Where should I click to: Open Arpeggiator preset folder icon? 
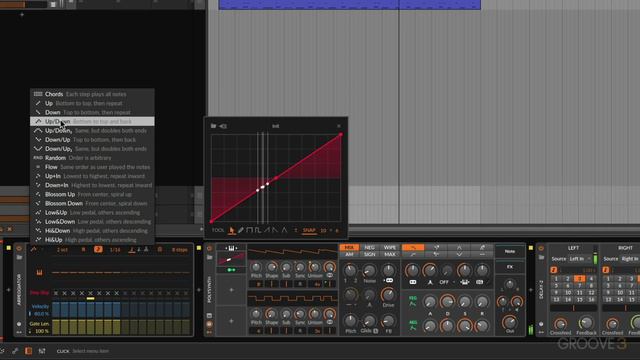pyautogui.click(x=19, y=257)
